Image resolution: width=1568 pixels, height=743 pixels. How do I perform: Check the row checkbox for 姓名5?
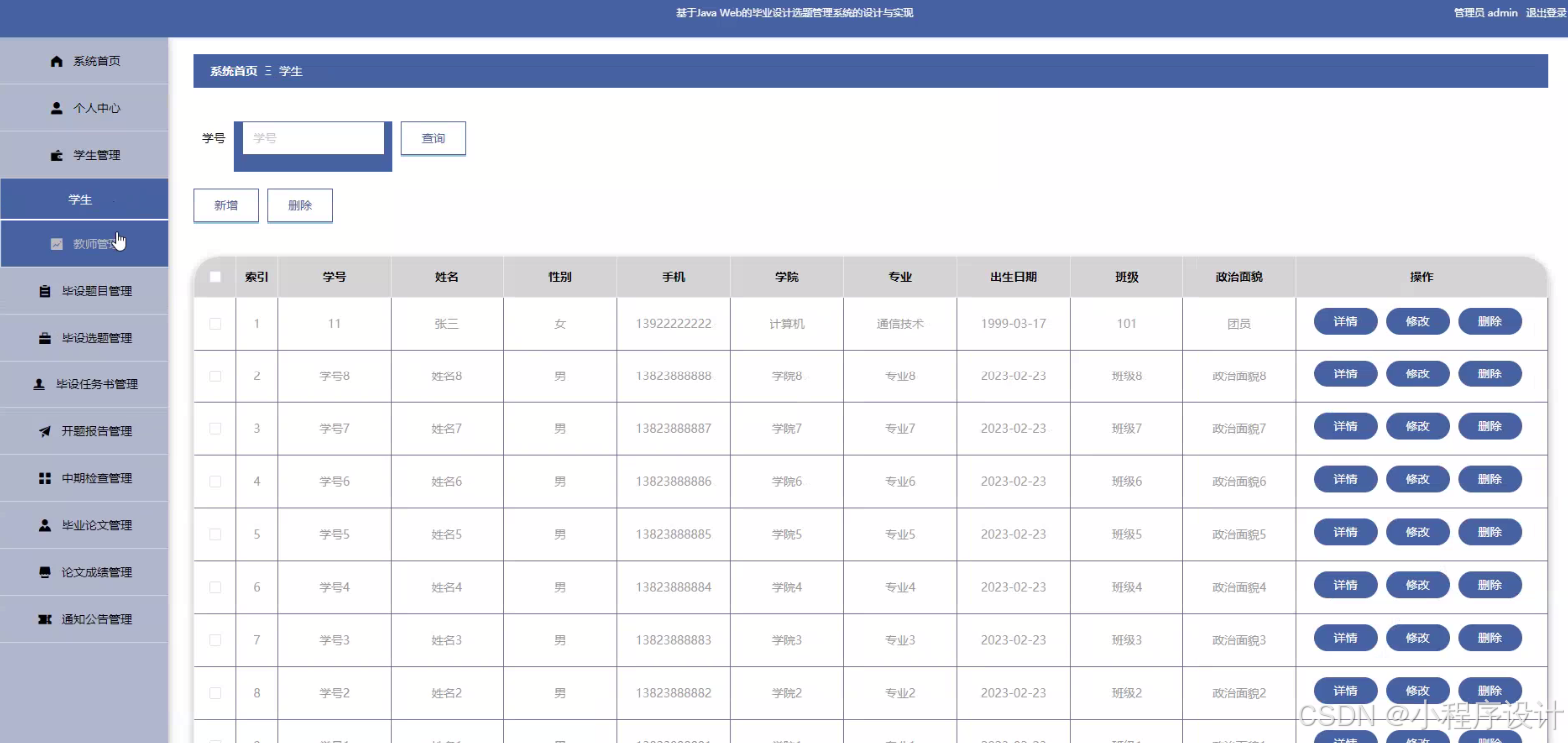click(215, 535)
